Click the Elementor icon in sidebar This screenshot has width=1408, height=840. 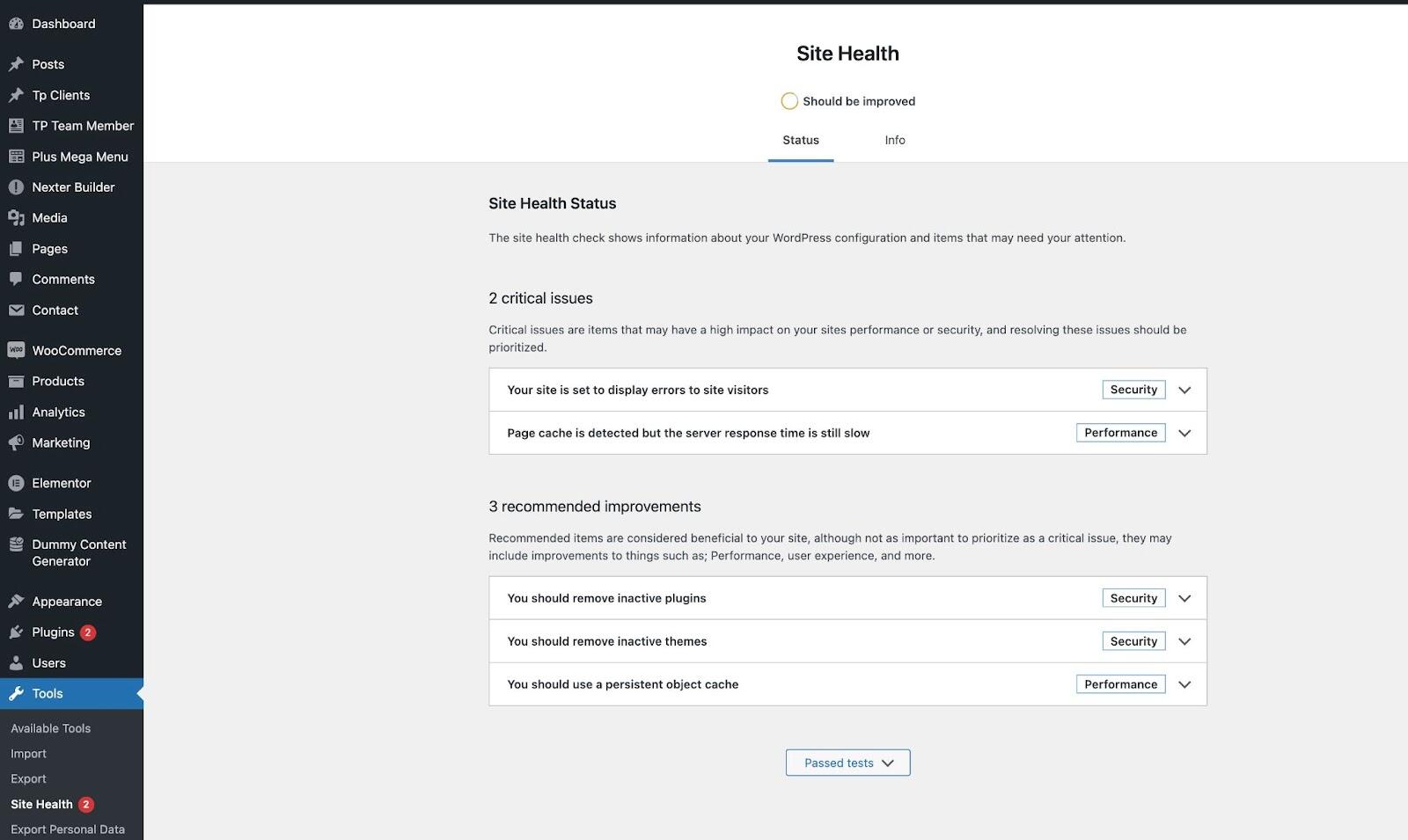pyautogui.click(x=16, y=483)
